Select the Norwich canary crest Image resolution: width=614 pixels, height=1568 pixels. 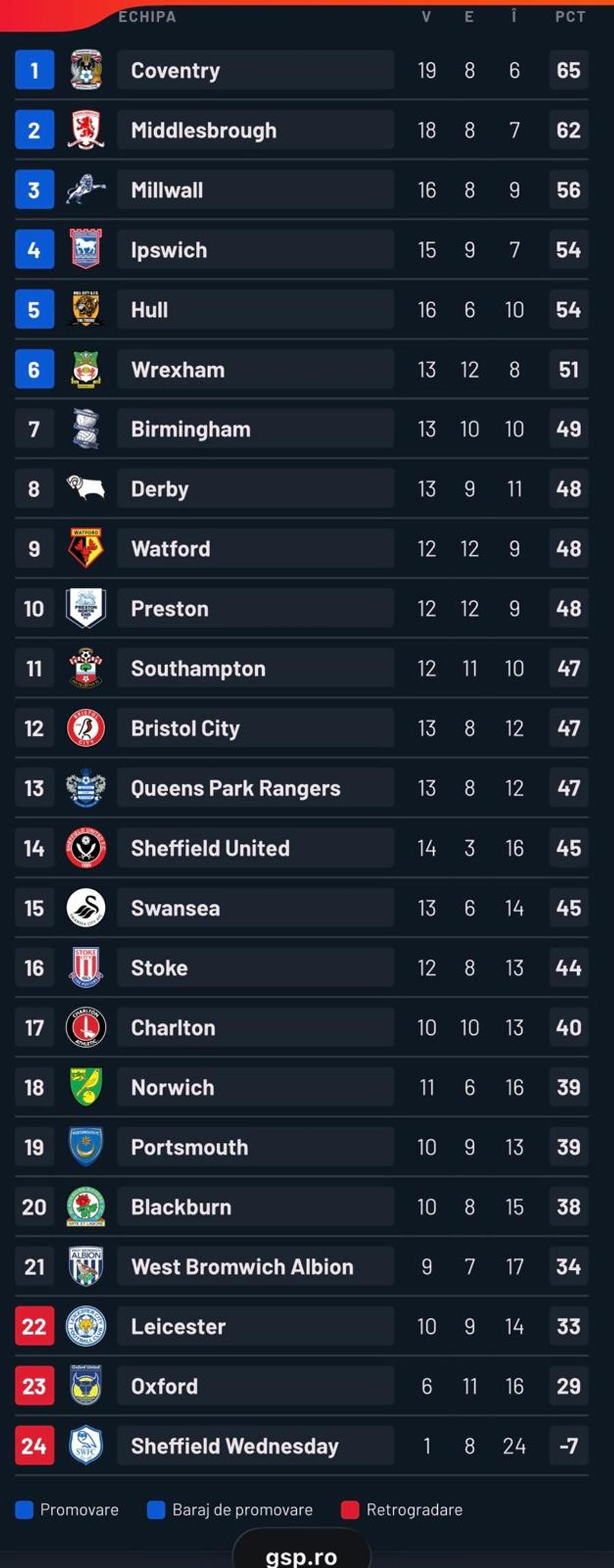(86, 1087)
